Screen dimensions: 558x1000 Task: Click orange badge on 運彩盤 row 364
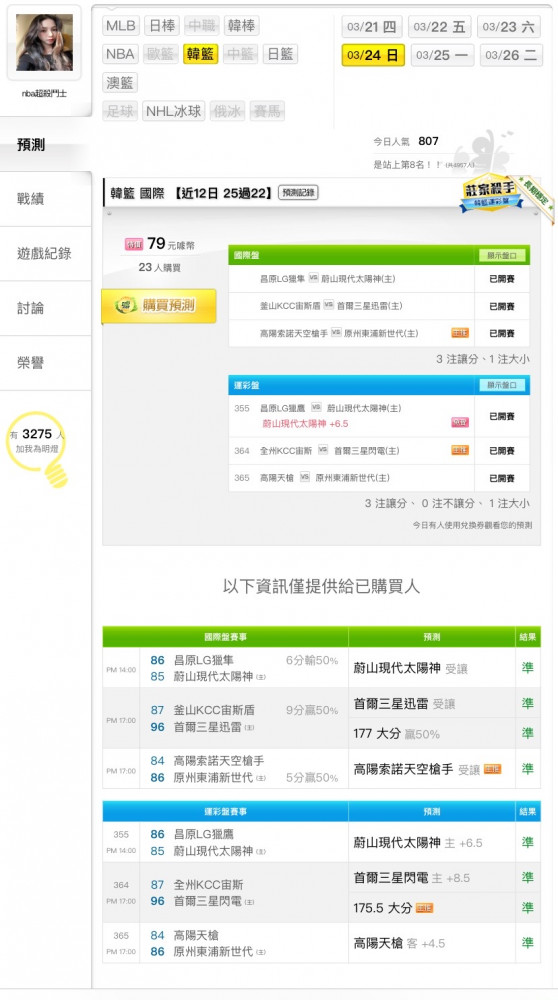[460, 450]
